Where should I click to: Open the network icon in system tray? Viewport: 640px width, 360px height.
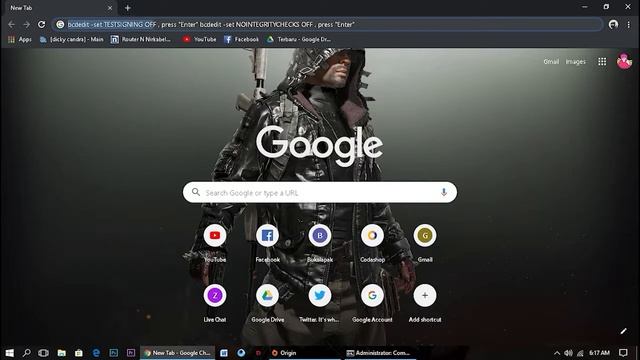[580, 353]
